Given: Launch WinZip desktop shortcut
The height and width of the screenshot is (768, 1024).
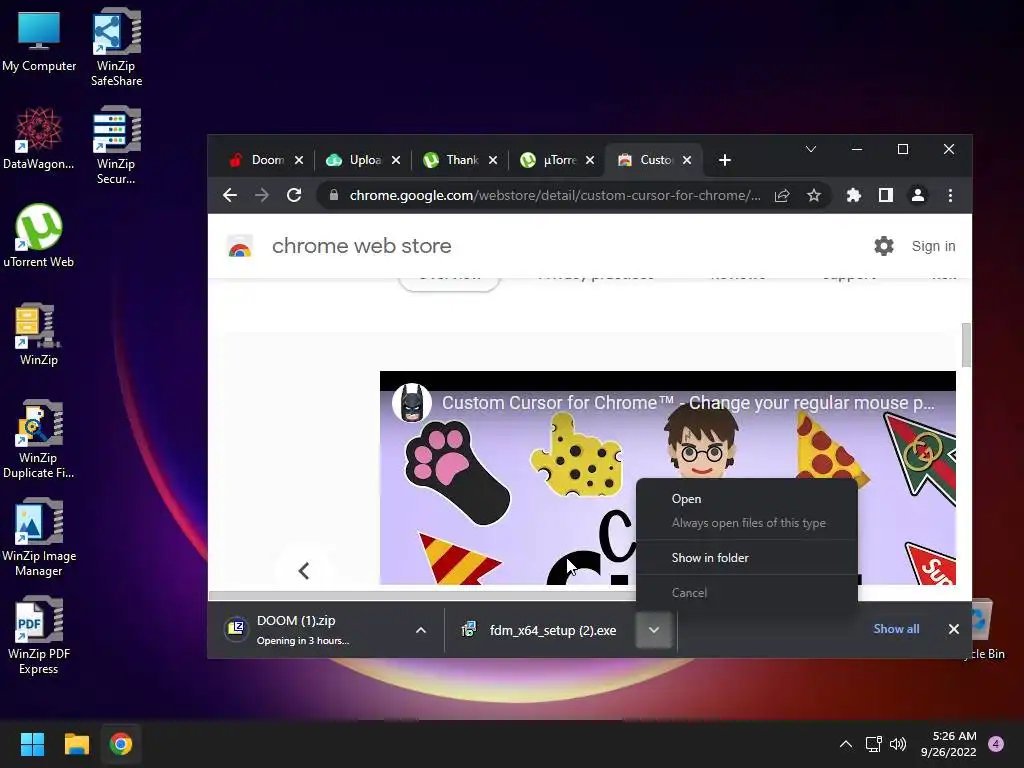Looking at the screenshot, I should [39, 334].
